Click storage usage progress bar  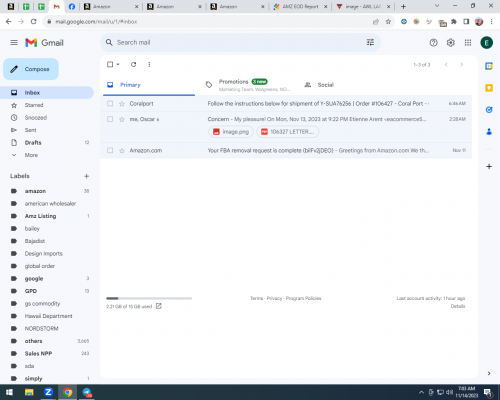pos(149,298)
